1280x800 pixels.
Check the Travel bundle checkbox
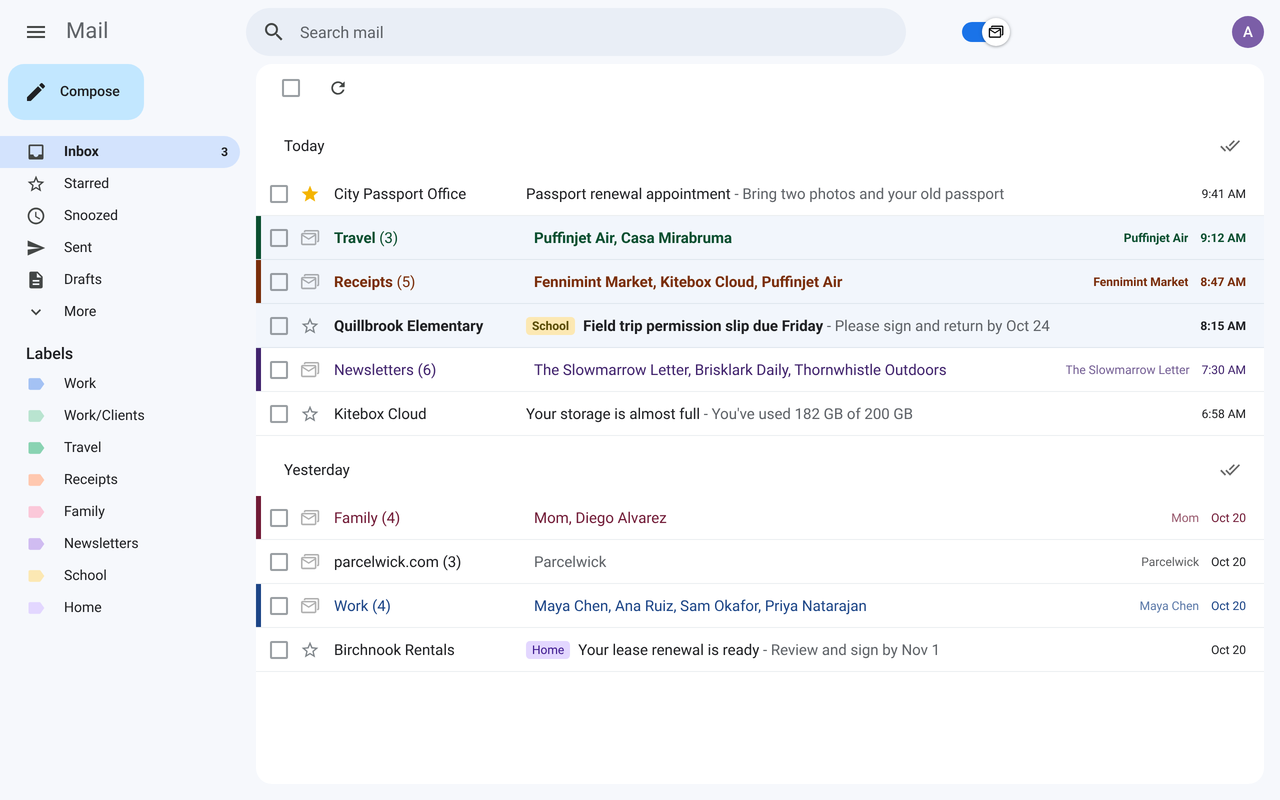(279, 238)
